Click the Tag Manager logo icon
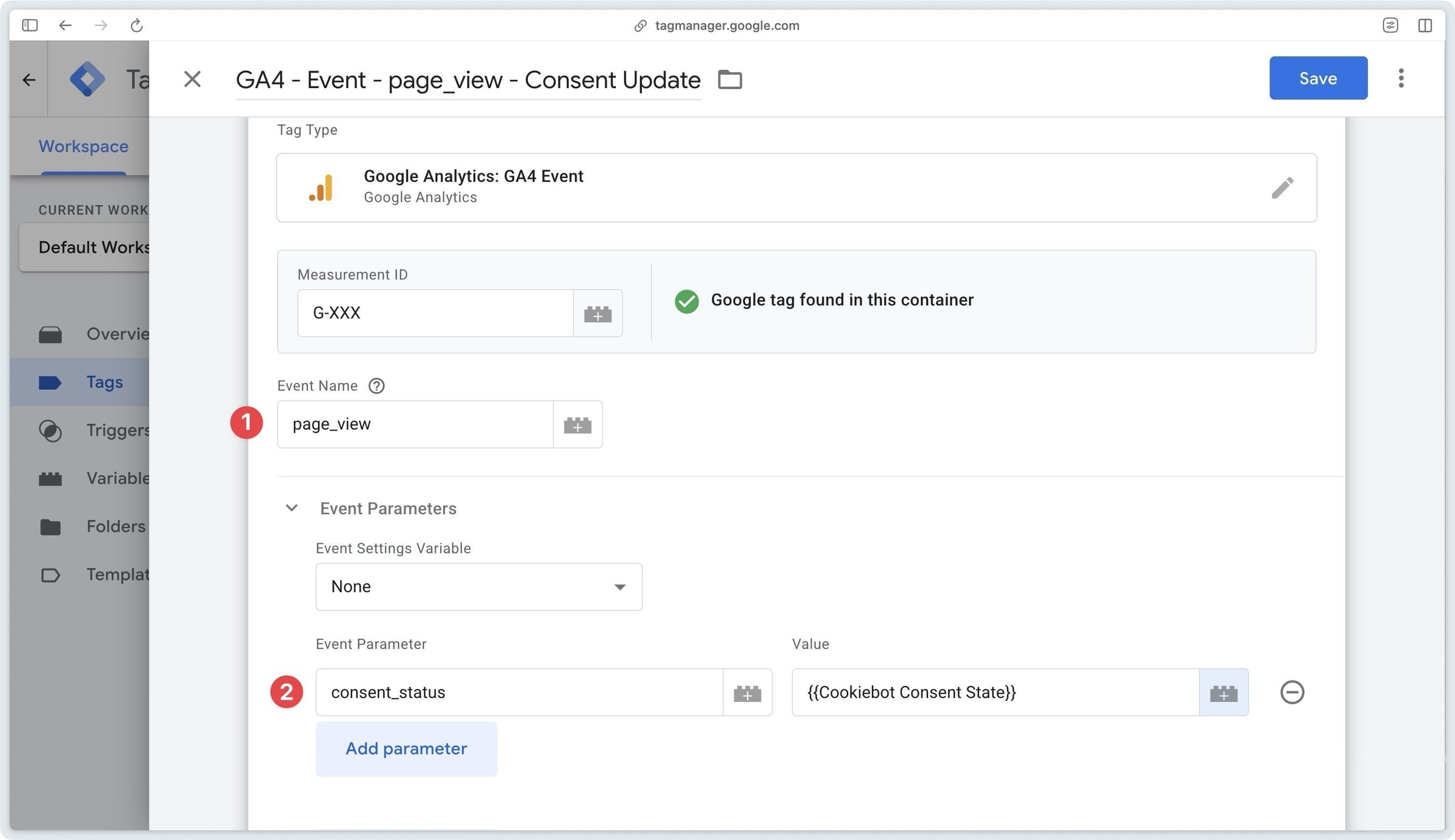This screenshot has width=1455, height=840. point(87,79)
